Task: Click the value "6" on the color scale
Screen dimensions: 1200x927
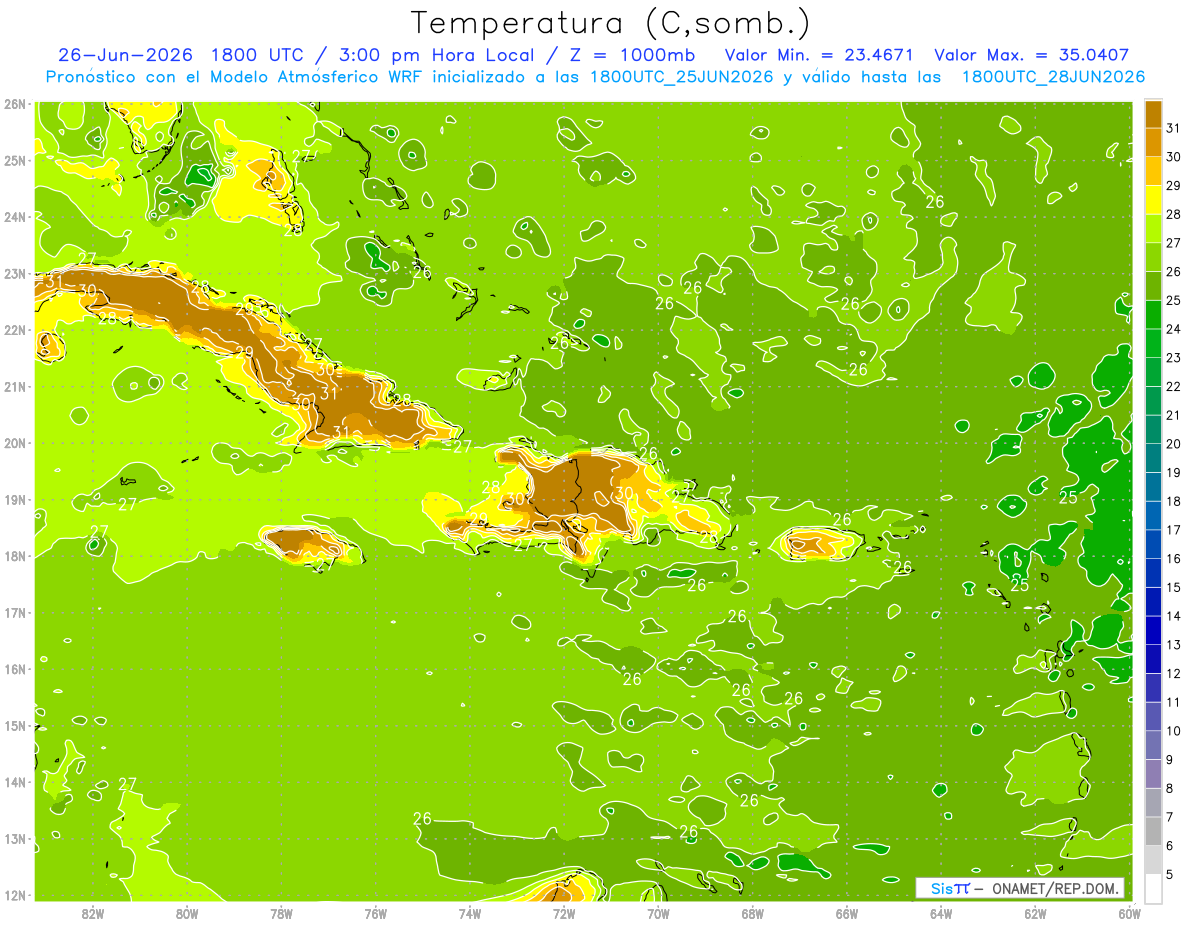Action: (x=1170, y=846)
